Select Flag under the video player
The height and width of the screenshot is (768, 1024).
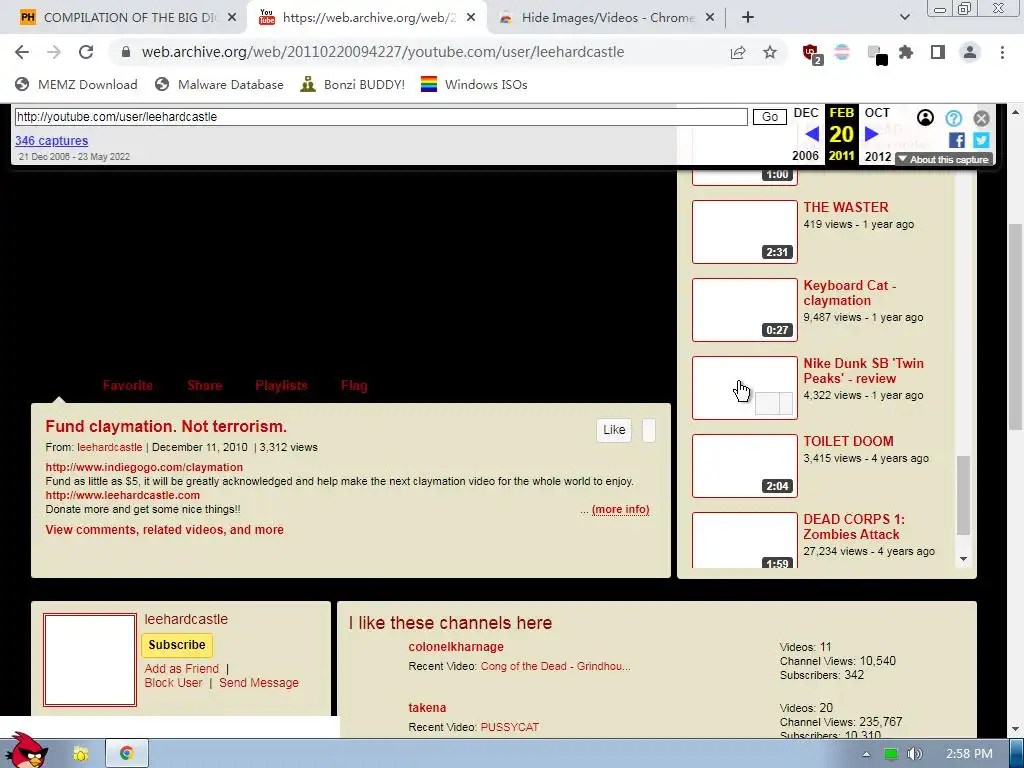pos(354,385)
